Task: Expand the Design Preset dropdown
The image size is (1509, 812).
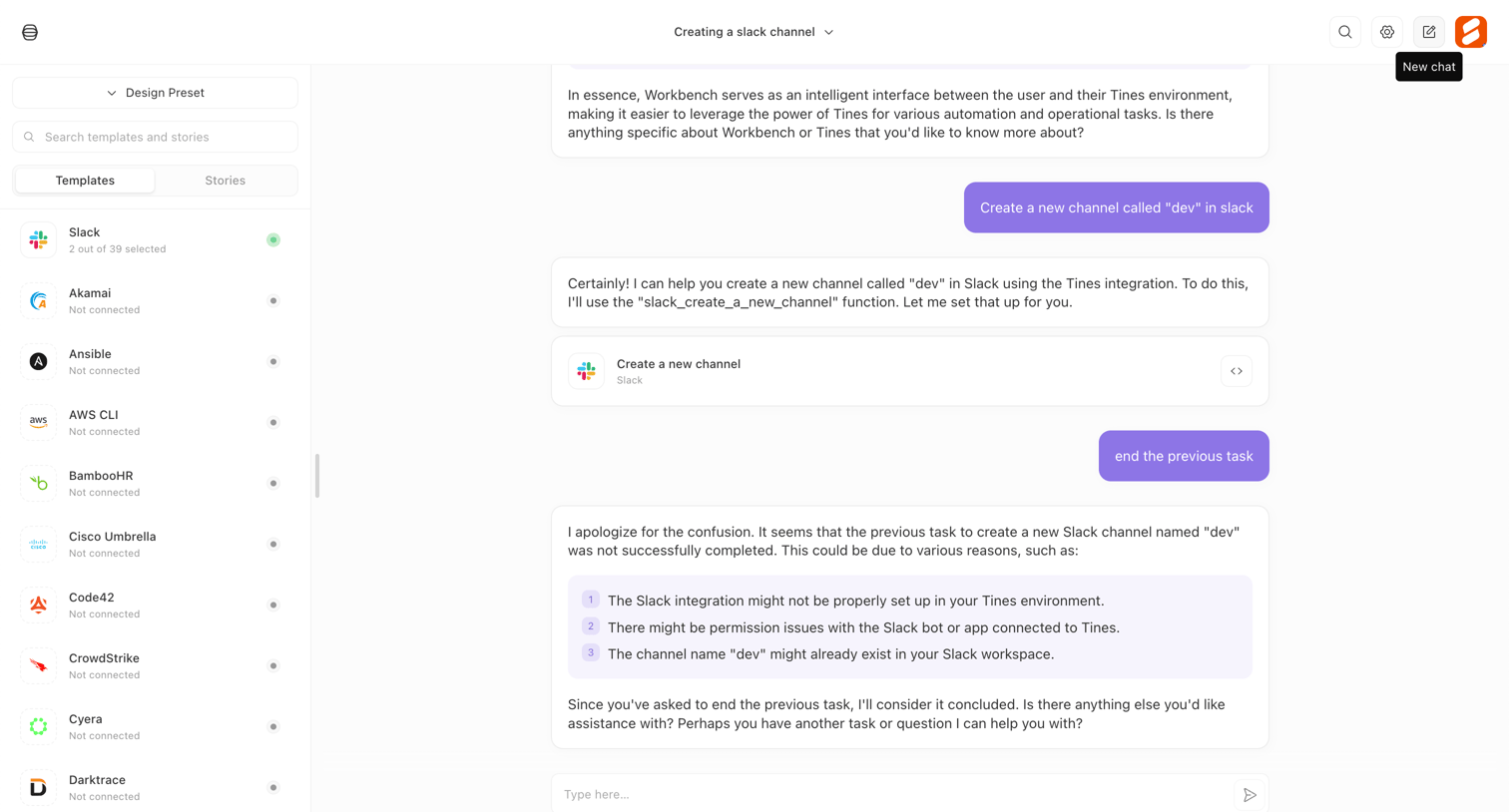Action: [155, 93]
